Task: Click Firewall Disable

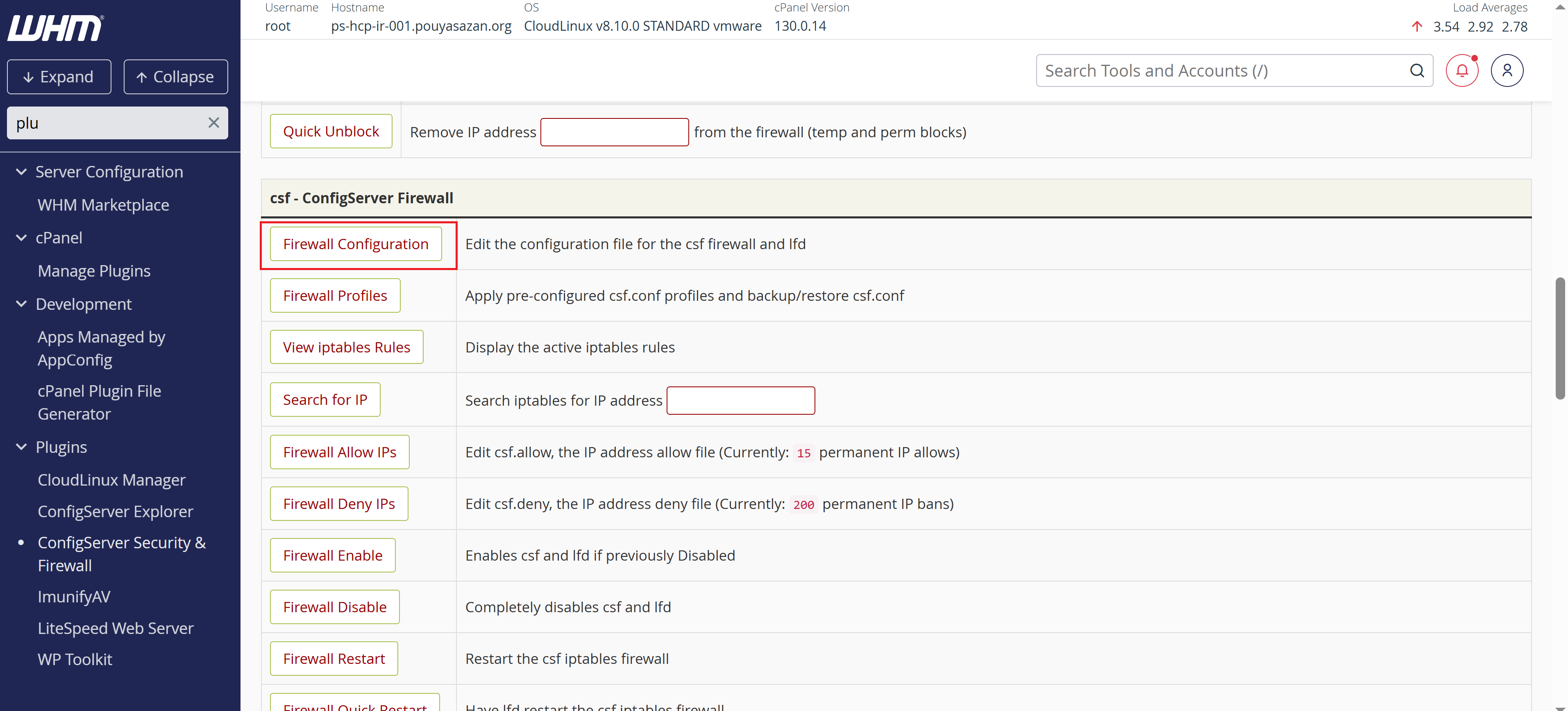Action: pyautogui.click(x=334, y=607)
